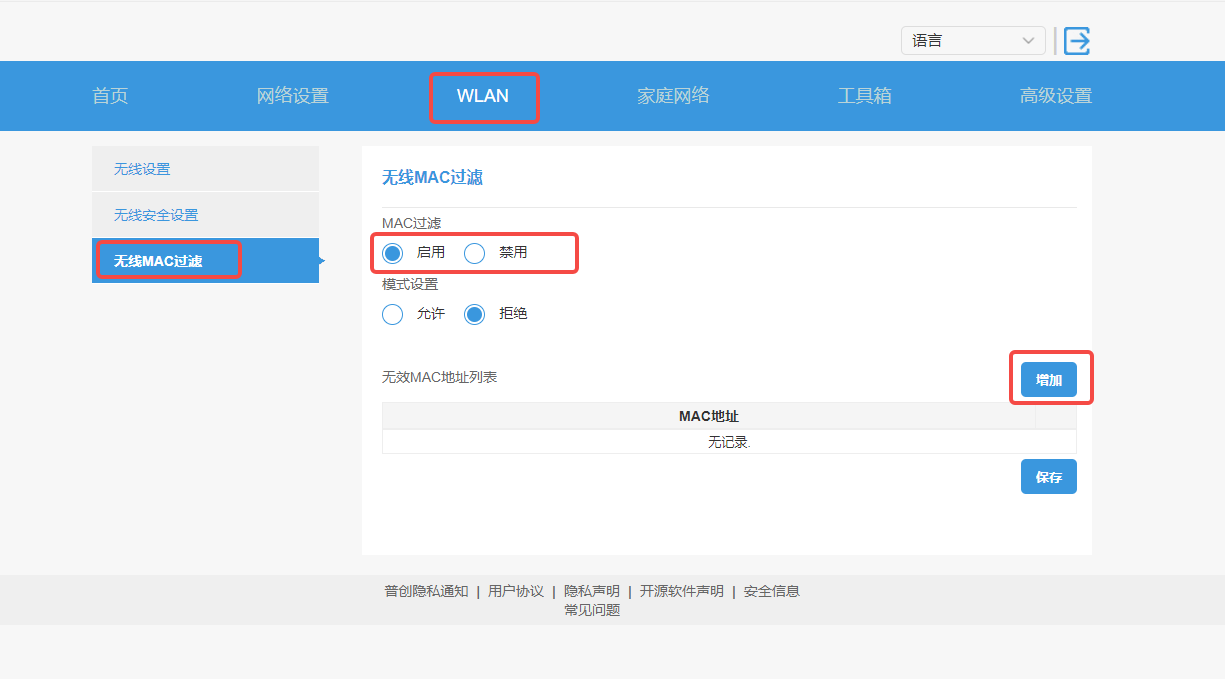Open the 高级设置 tab
The width and height of the screenshot is (1225, 679).
[1055, 96]
